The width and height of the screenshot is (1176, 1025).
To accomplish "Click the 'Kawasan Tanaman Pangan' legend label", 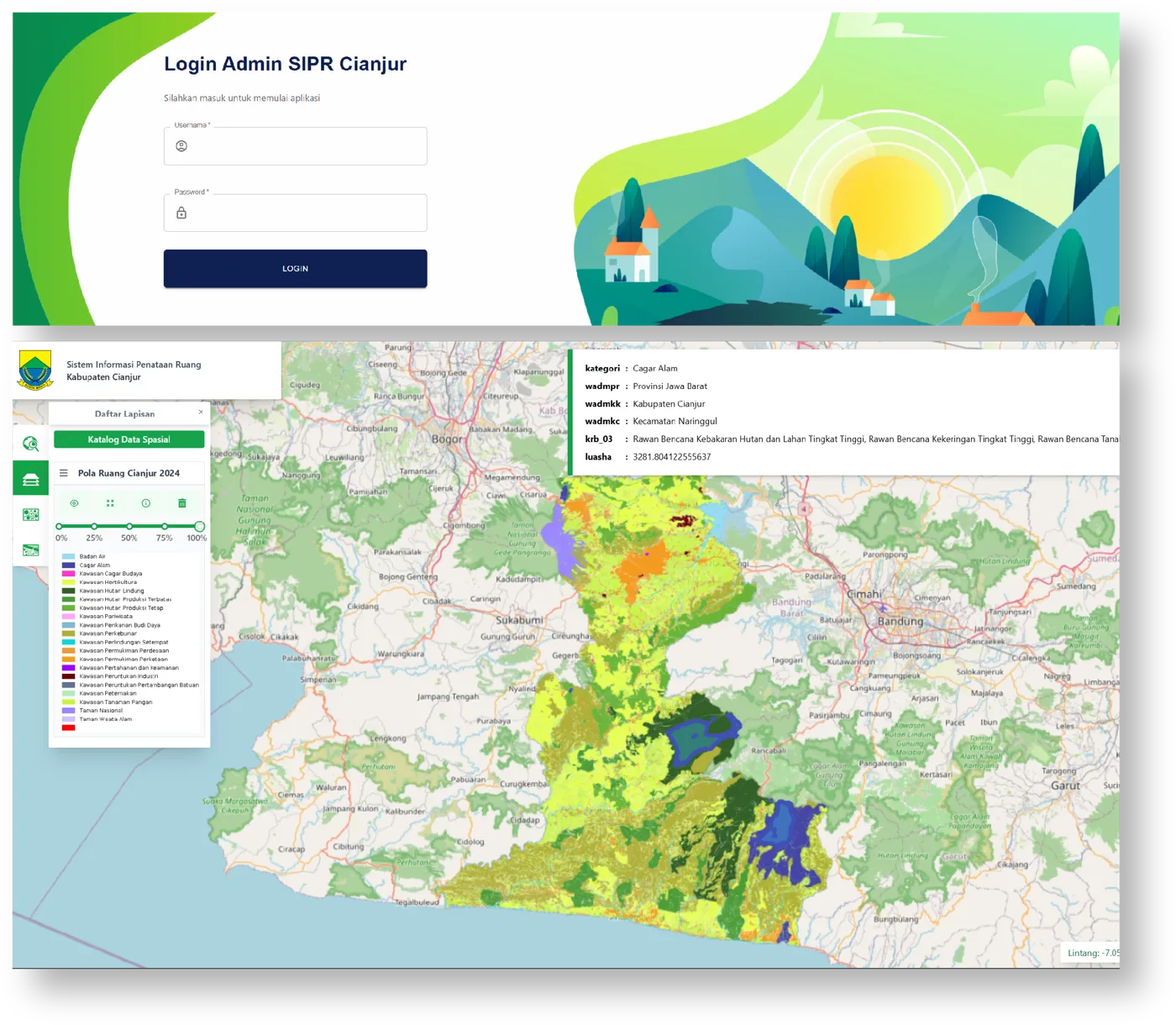I will [x=116, y=702].
